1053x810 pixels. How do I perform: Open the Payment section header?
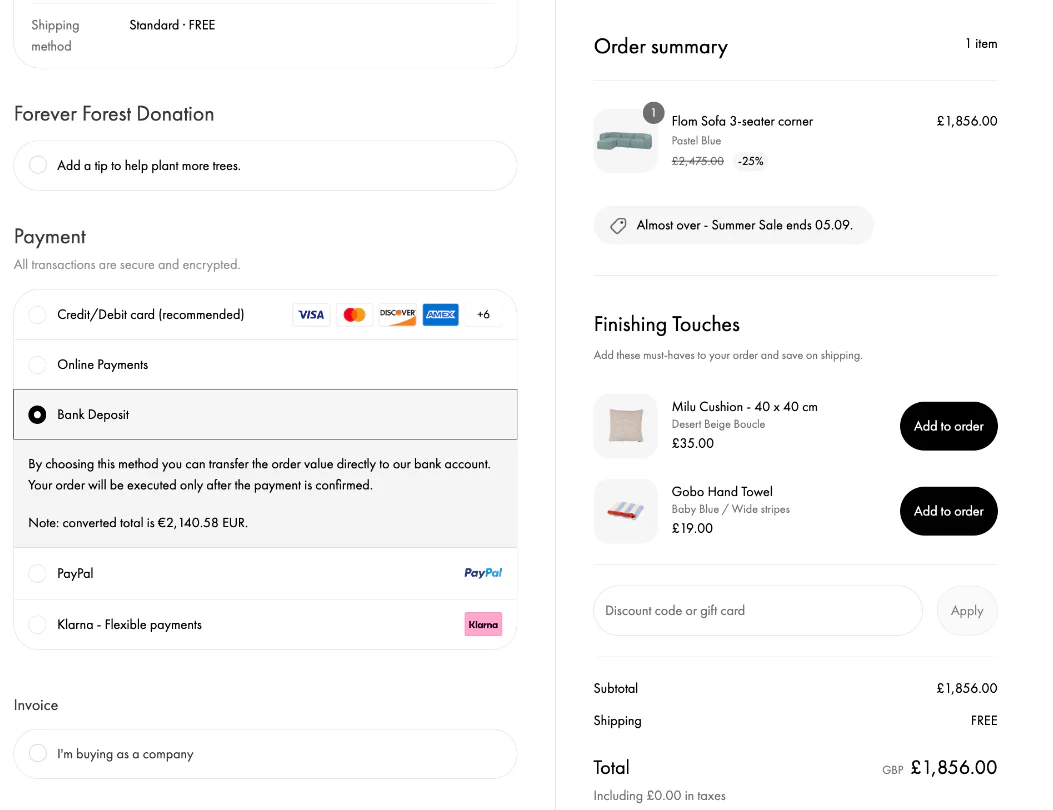point(50,236)
